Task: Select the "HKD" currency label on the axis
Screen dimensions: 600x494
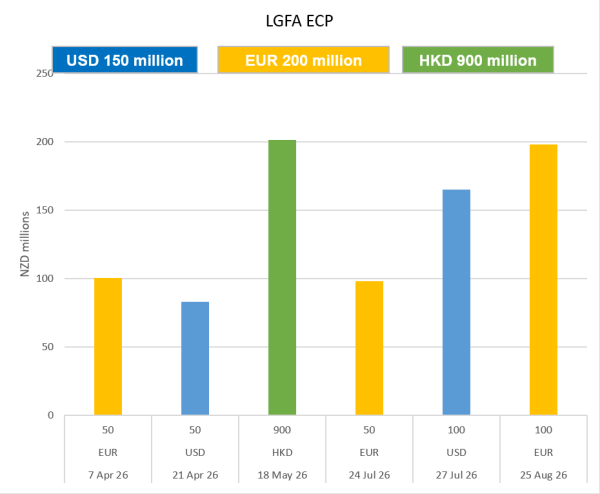Action: click(282, 450)
